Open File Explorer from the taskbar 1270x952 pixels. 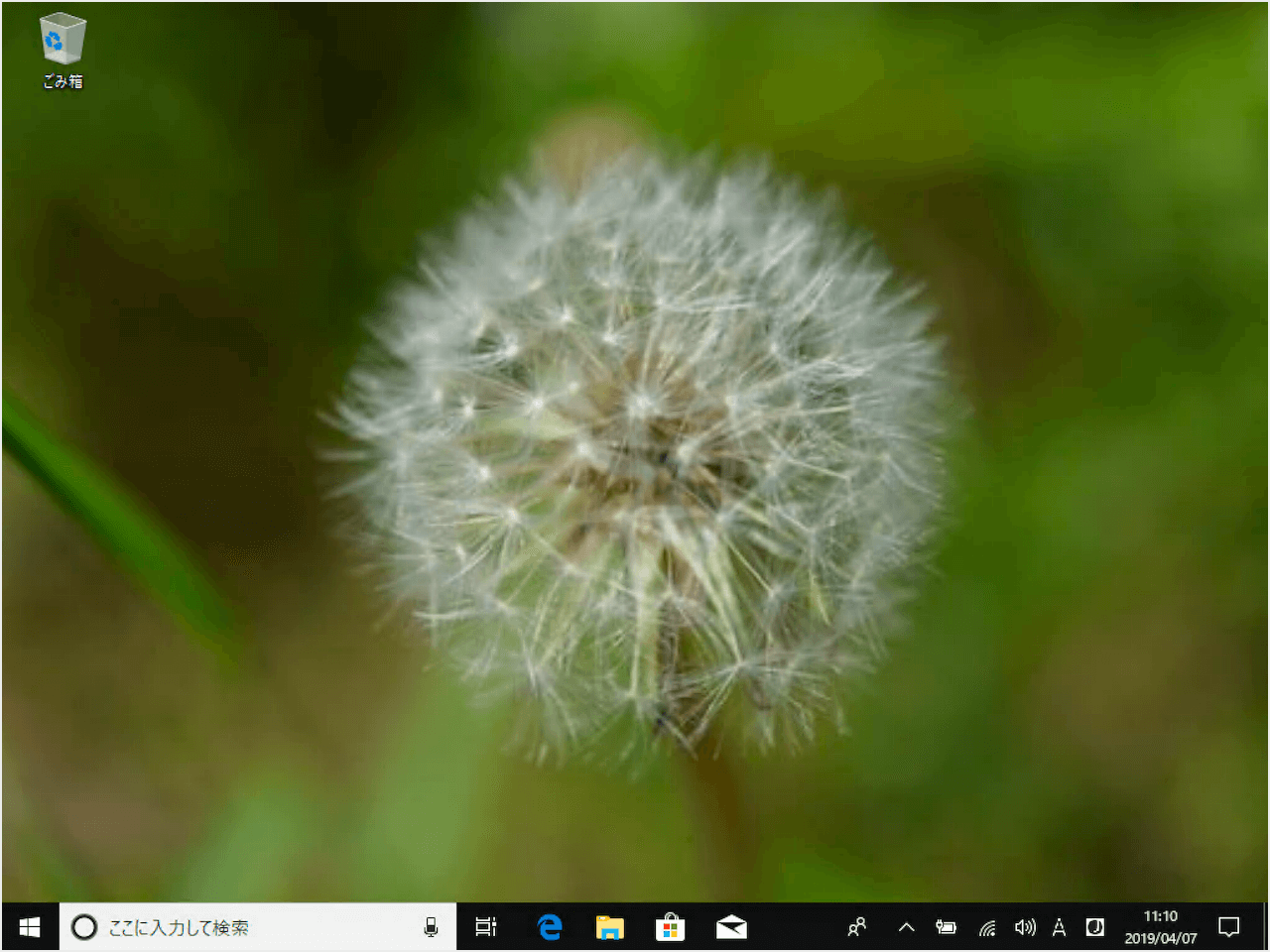click(x=609, y=927)
